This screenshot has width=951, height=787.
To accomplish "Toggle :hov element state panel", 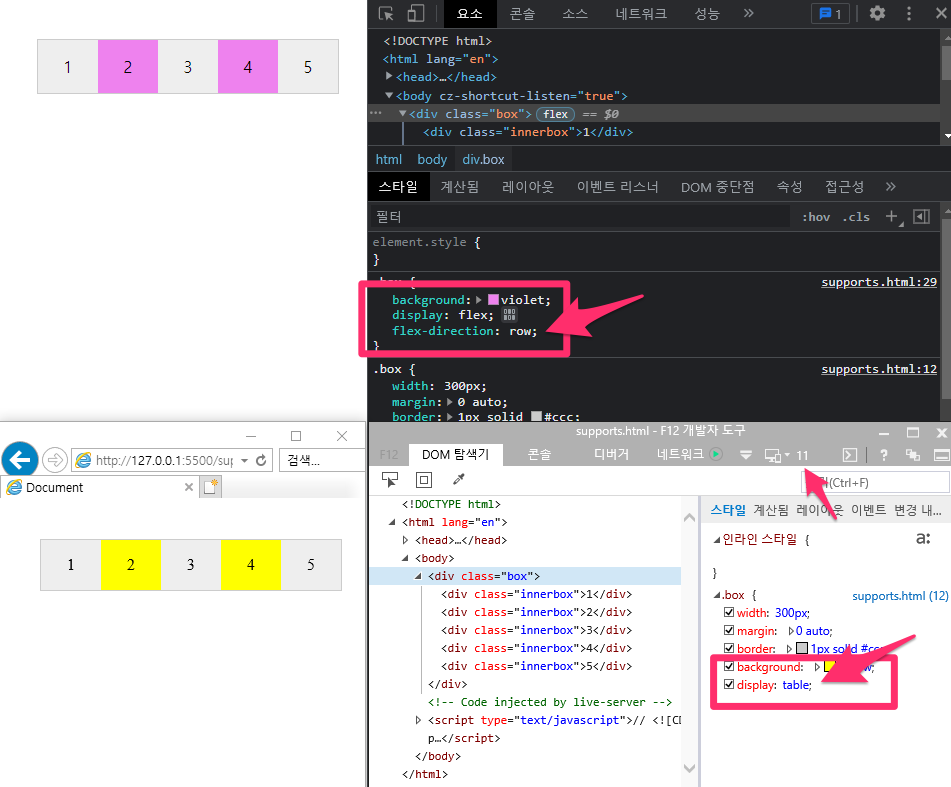I will [x=816, y=217].
